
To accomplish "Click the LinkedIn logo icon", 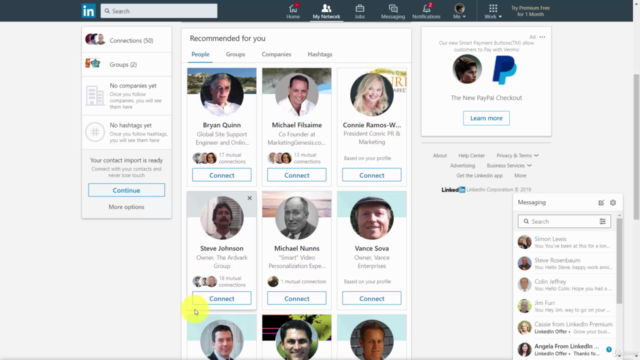I will pos(89,11).
